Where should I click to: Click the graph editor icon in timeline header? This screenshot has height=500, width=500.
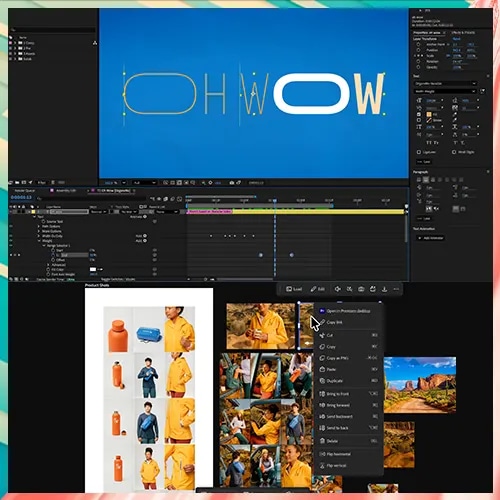pos(179,199)
